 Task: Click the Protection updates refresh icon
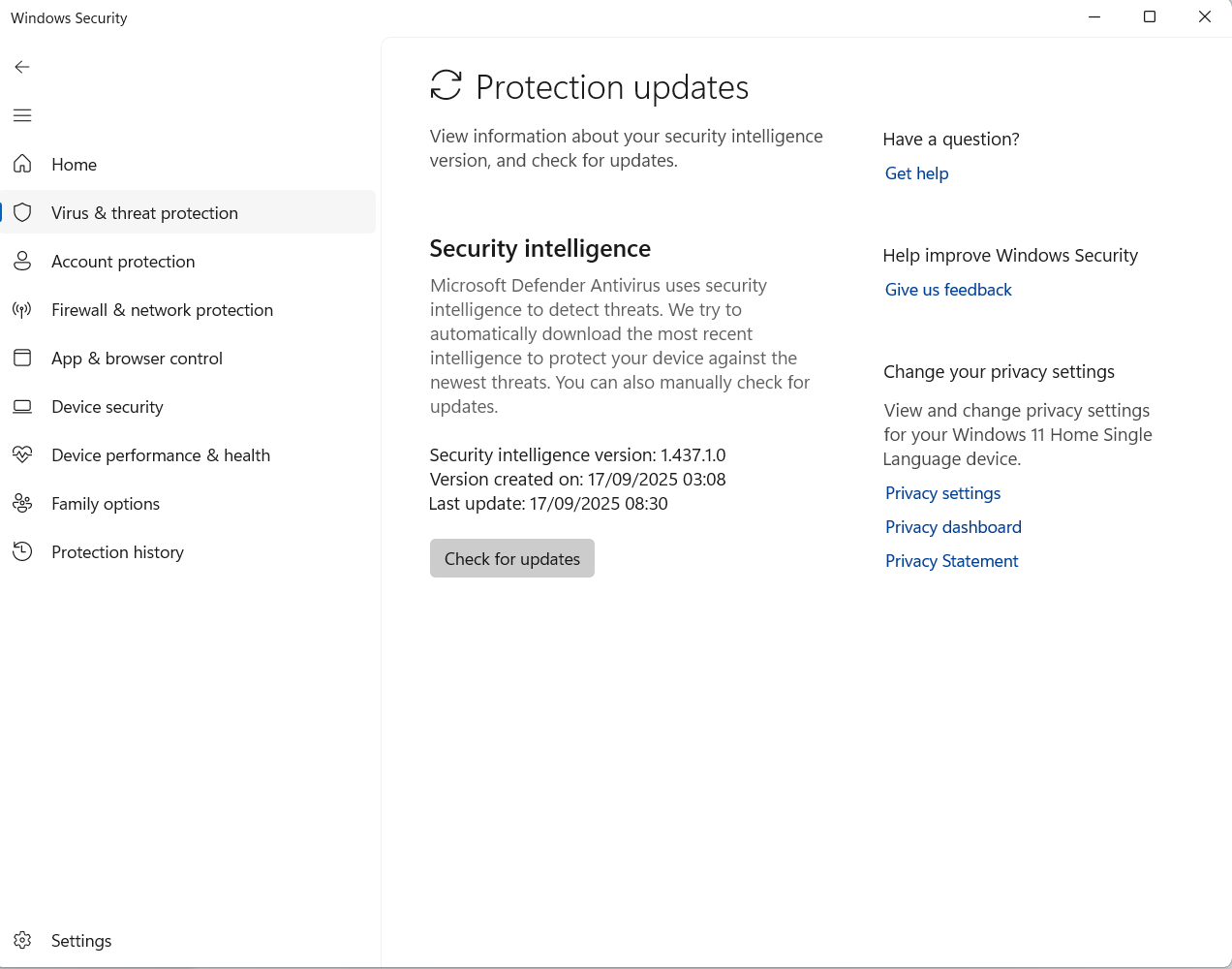click(x=446, y=85)
